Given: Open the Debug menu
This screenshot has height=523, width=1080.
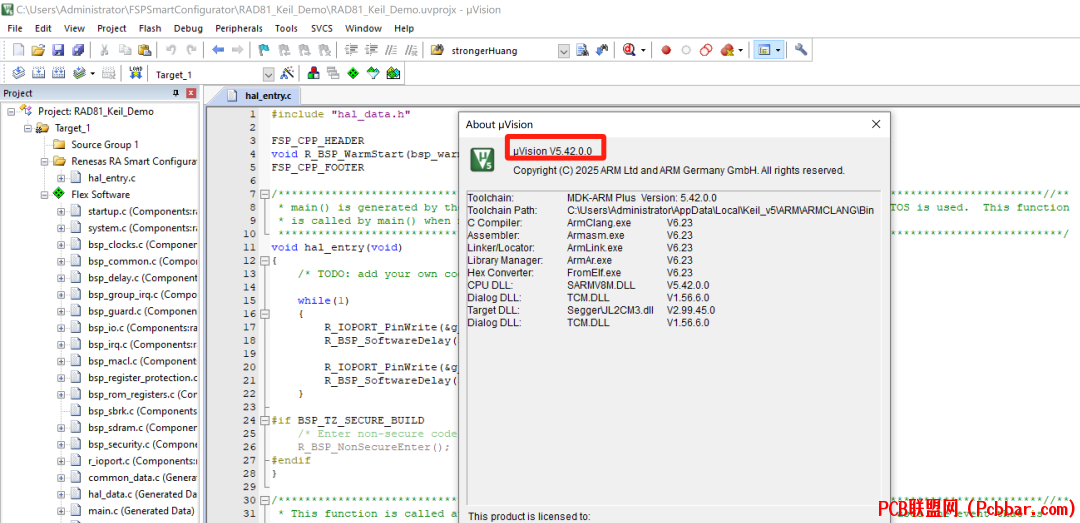Looking at the screenshot, I should point(188,28).
